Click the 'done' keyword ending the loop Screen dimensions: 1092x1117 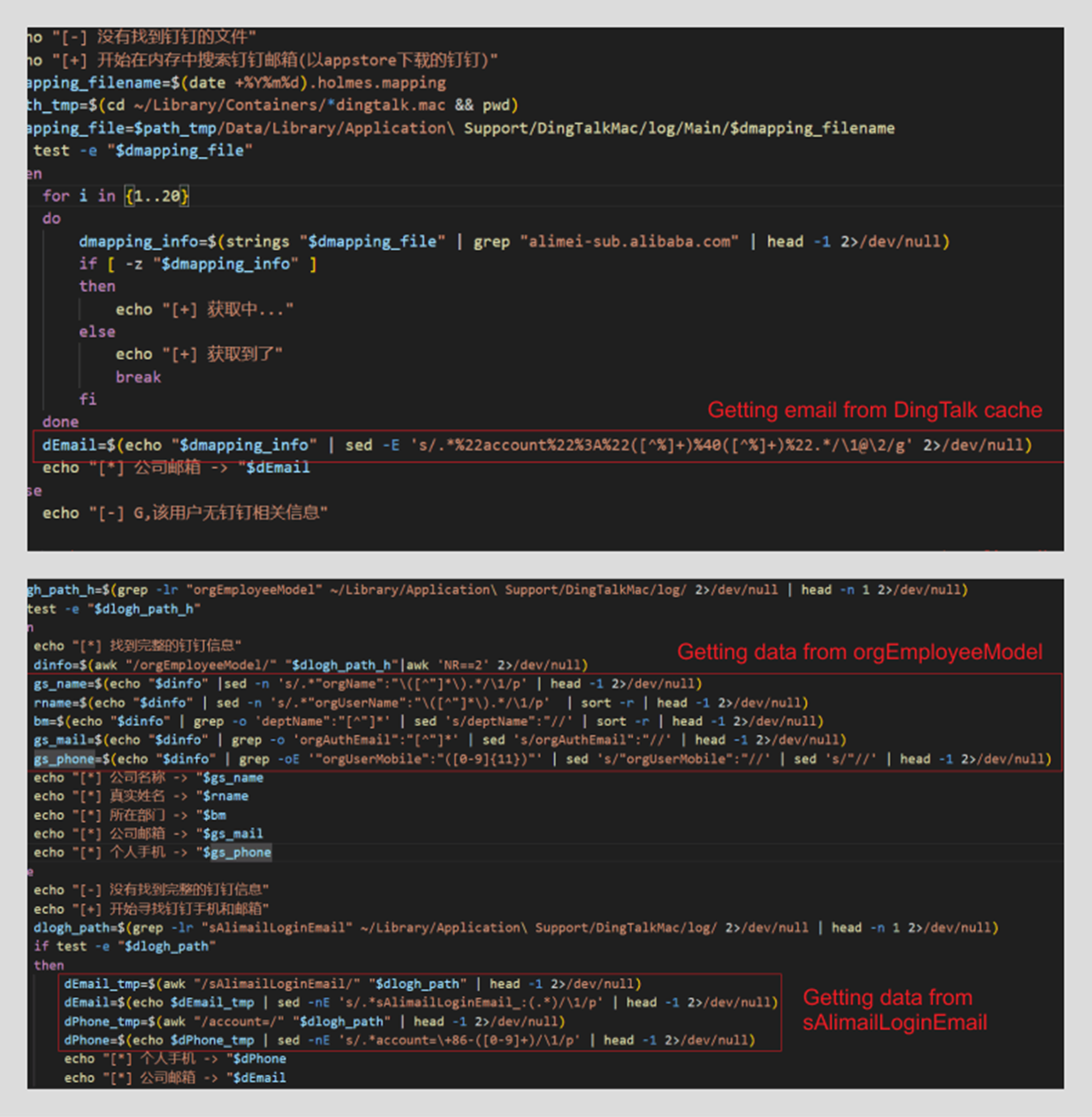(x=61, y=422)
